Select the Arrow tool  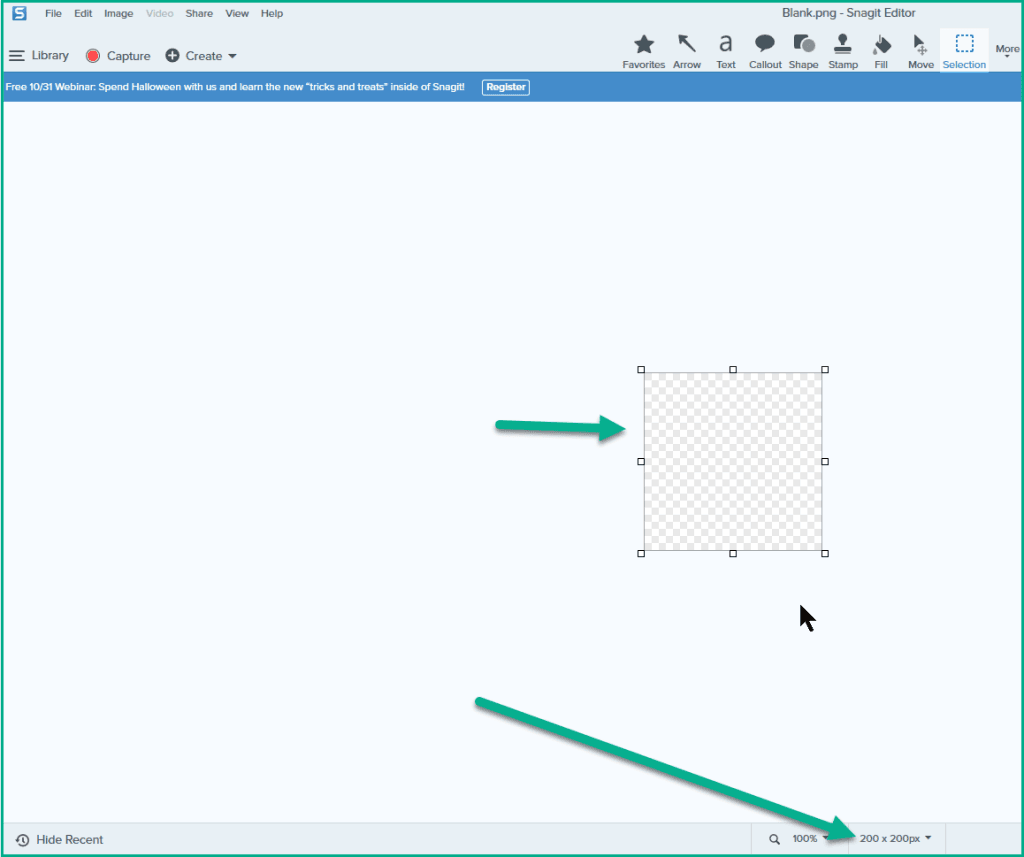687,50
